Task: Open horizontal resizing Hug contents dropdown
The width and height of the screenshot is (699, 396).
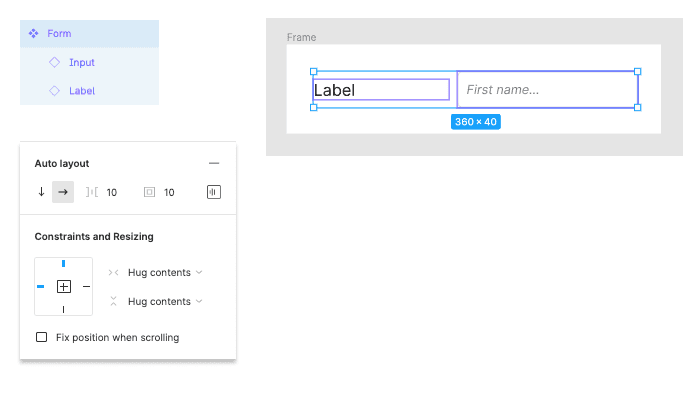Action: [165, 272]
